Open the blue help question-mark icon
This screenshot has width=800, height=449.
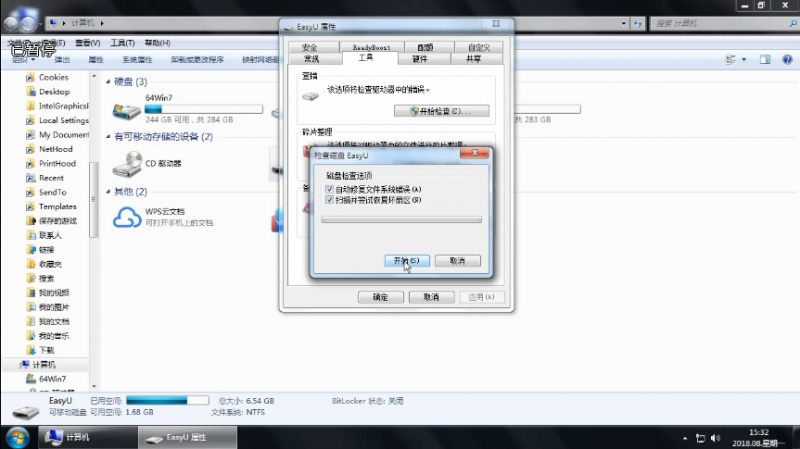pyautogui.click(x=787, y=60)
